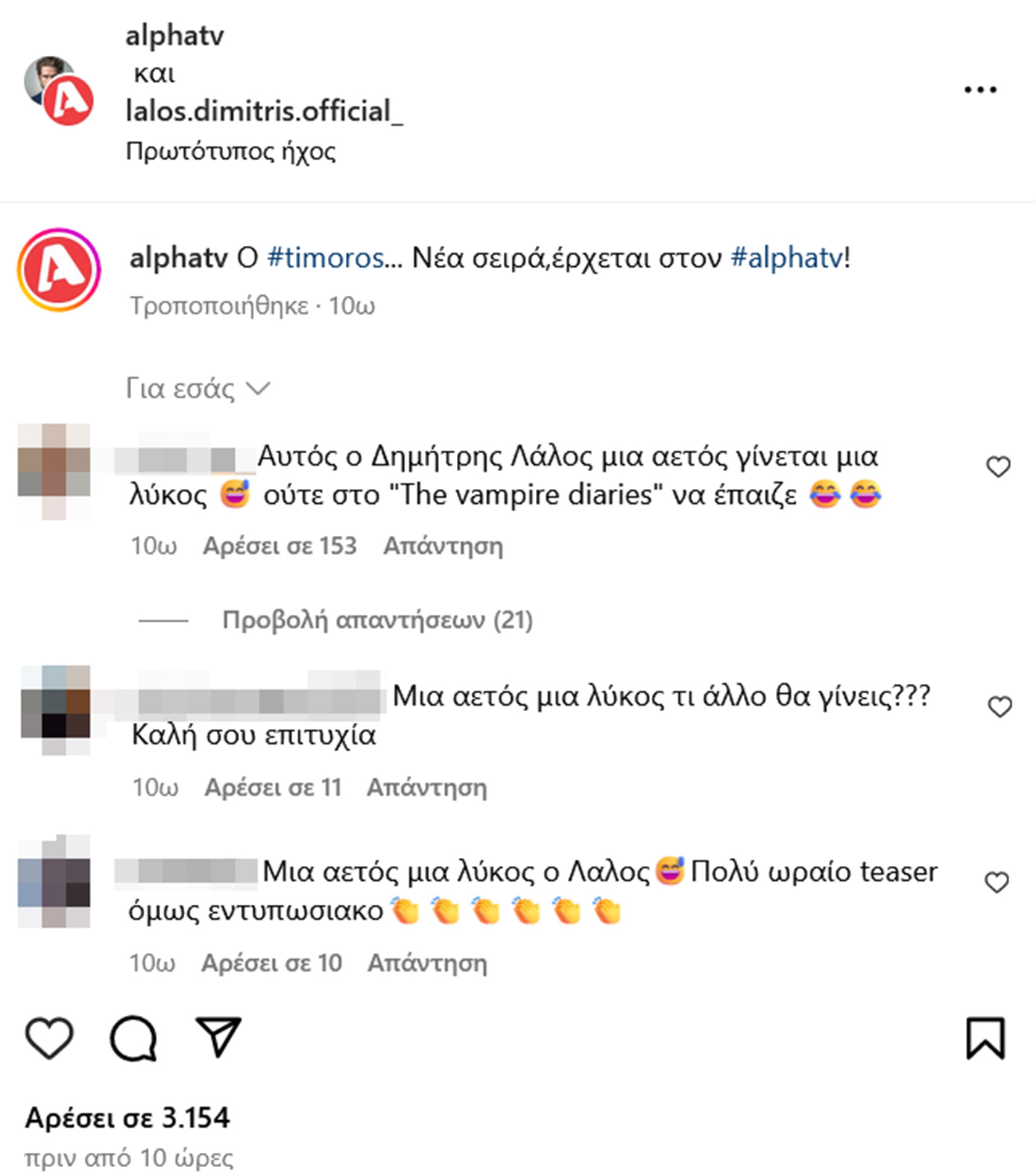1036x1176 pixels.
Task: Open the #alphatv hashtag link
Action: (786, 258)
